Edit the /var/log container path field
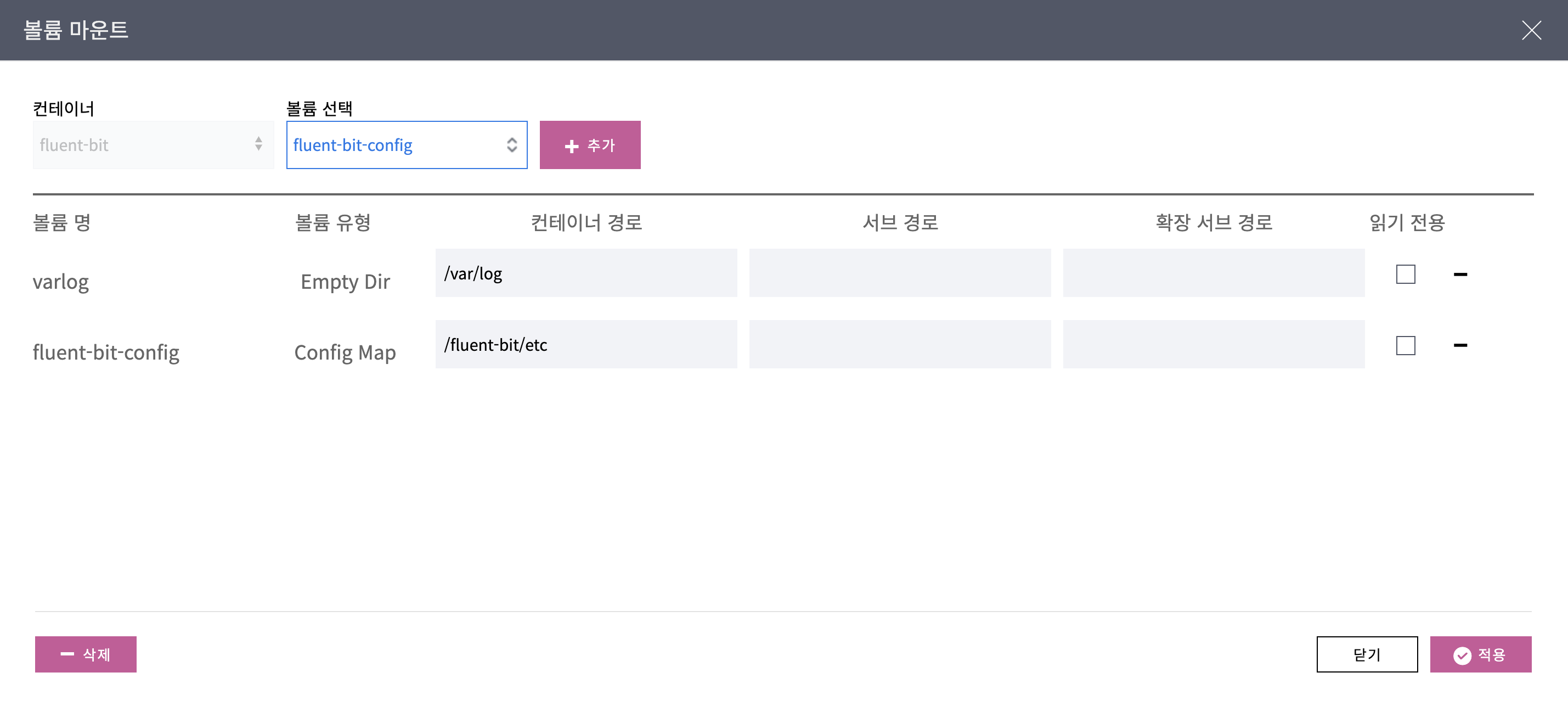Viewport: 1568px width, 706px height. (585, 273)
